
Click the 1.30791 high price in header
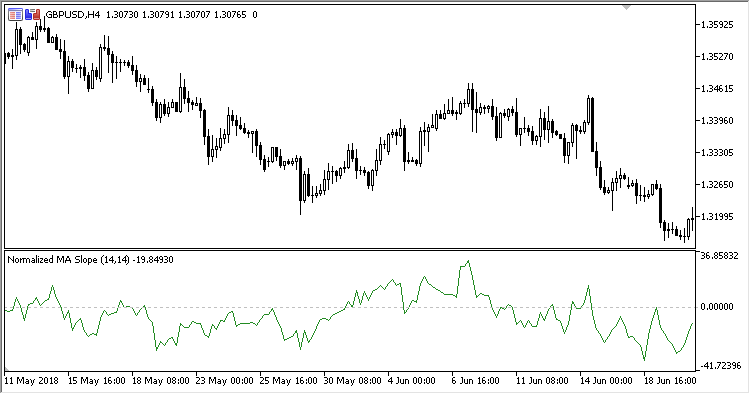158,15
